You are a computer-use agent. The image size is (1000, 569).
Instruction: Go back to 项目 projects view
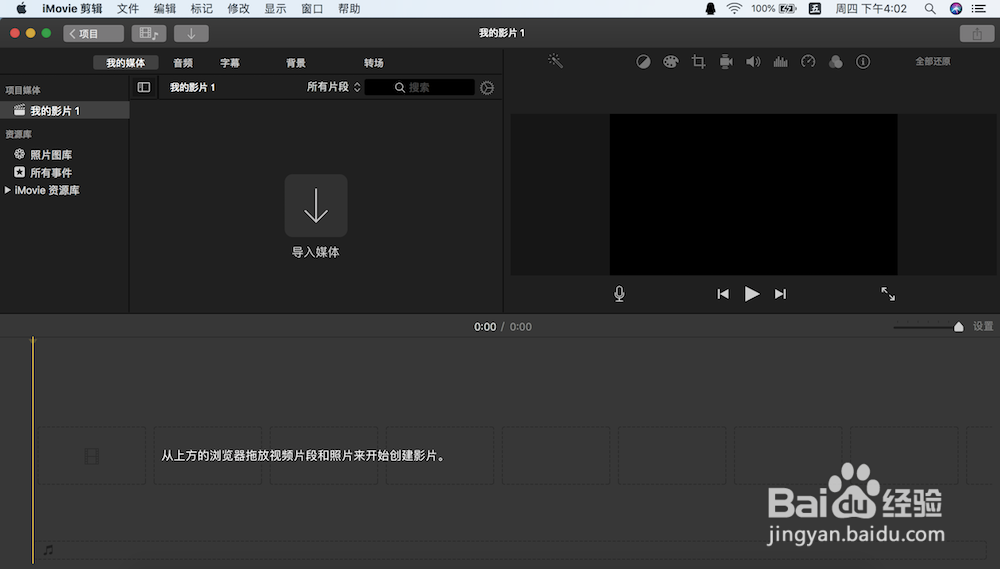93,33
